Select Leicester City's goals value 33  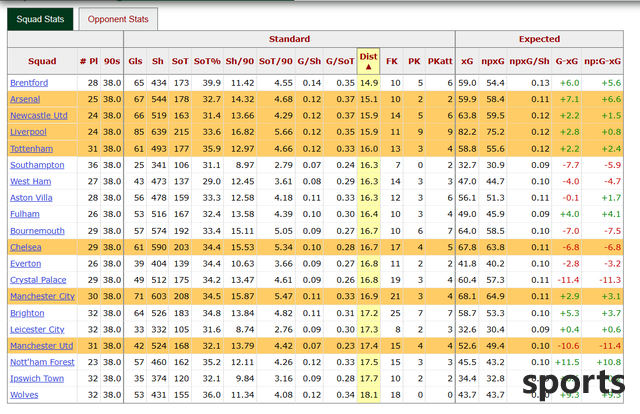(139, 329)
